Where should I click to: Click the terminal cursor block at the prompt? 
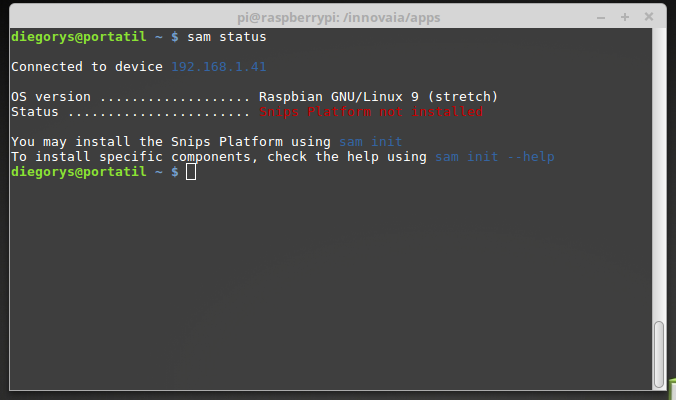191,172
